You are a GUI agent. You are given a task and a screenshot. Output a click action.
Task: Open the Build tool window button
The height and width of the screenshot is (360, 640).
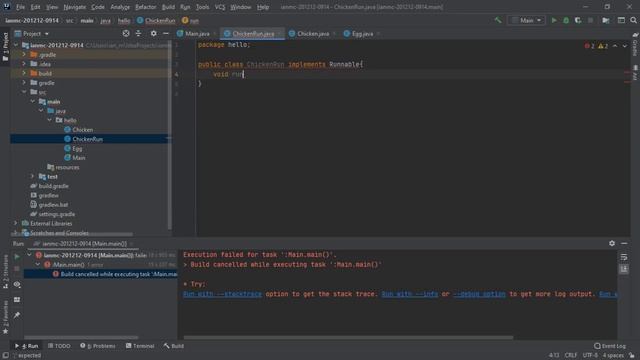click(x=174, y=346)
